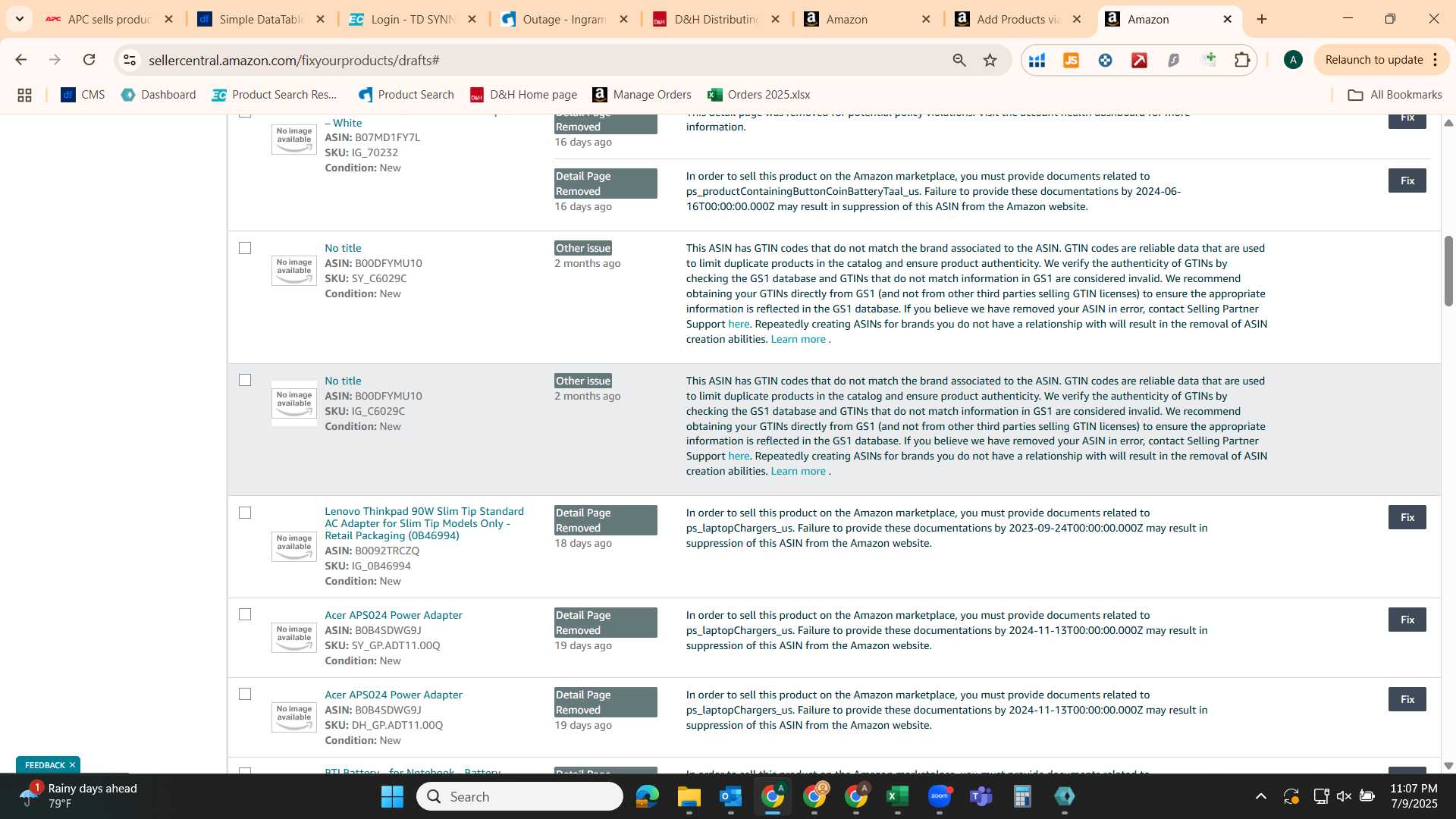Open the Manage Orders bookmark

[x=642, y=95]
